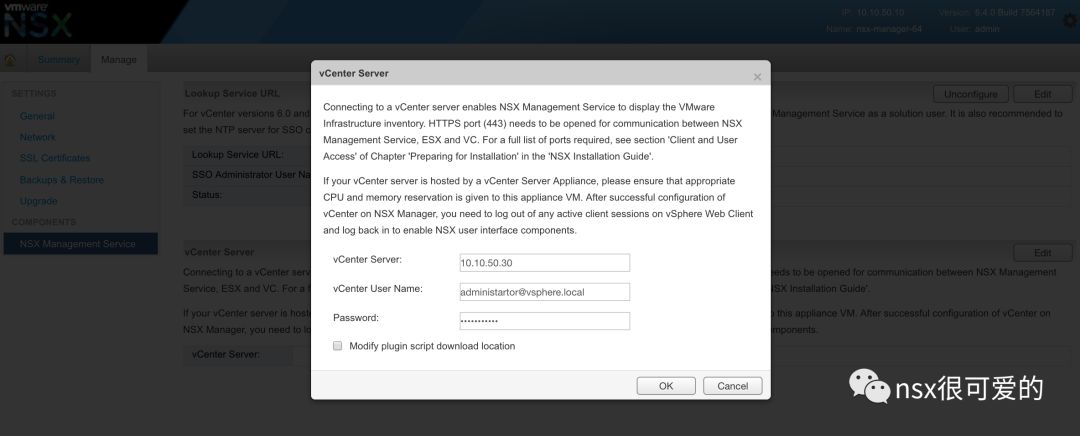Screen dimensions: 1080x436
Task: Enable Modify plugin script download location checkbox
Action: tap(338, 346)
